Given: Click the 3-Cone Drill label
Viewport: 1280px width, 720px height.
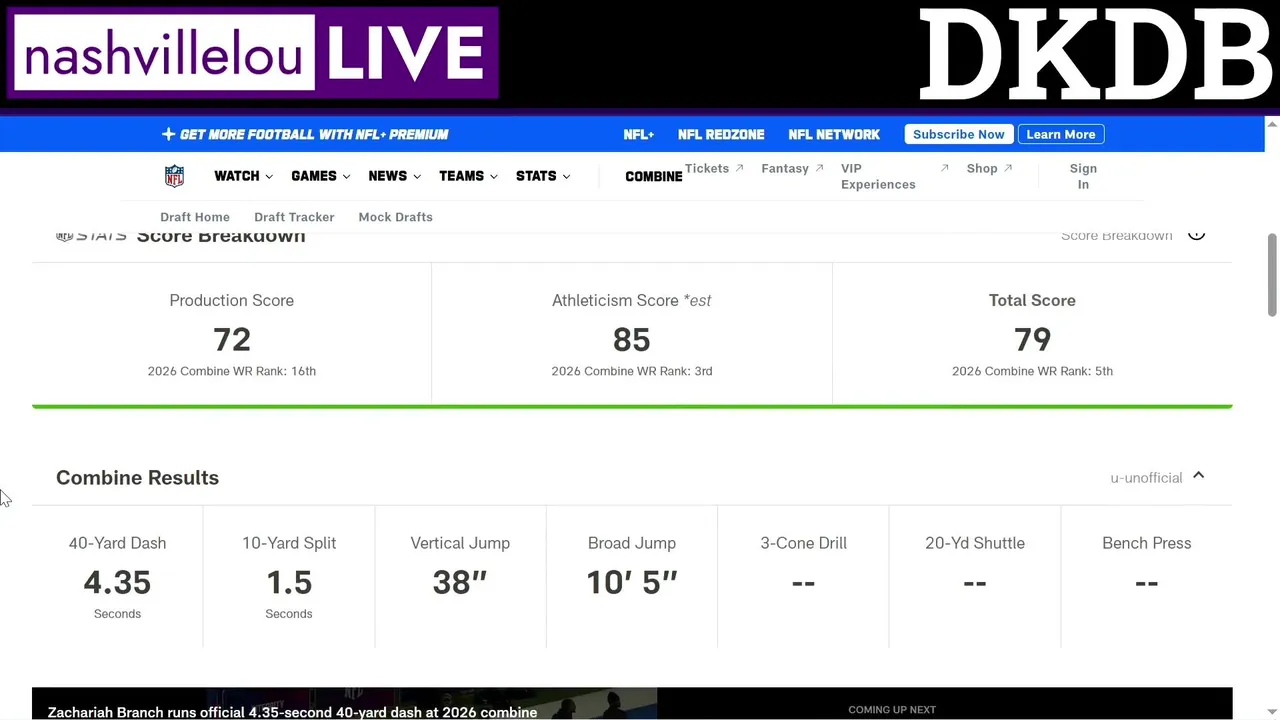Looking at the screenshot, I should [803, 543].
